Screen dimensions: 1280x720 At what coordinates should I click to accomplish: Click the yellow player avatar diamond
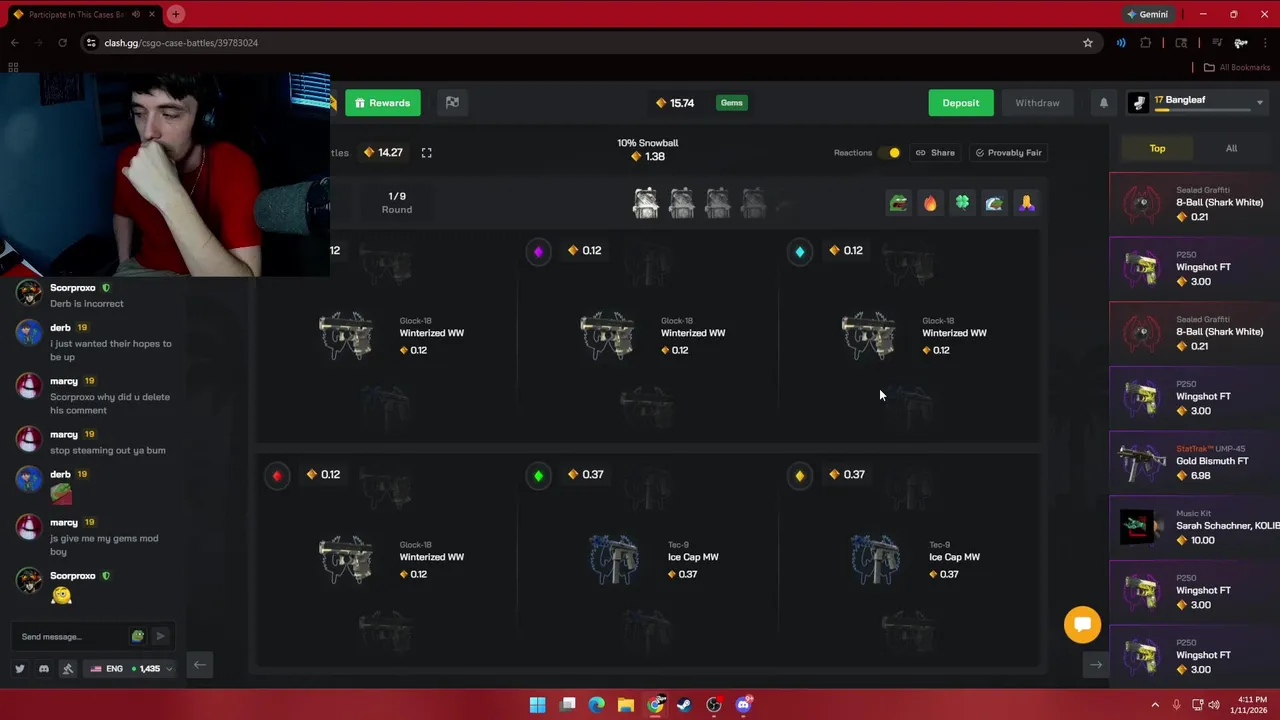[x=799, y=475]
